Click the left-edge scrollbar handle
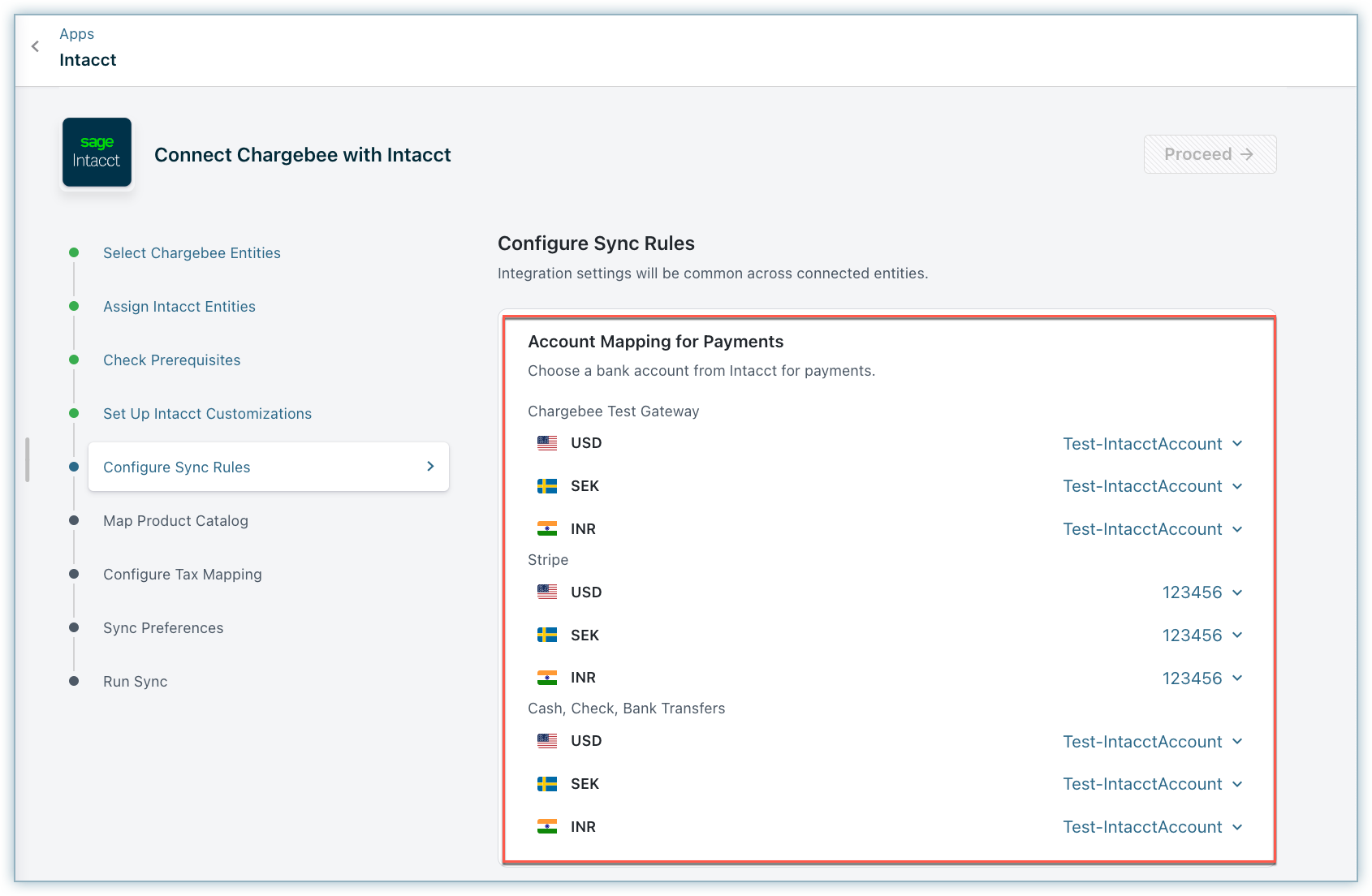1372x896 pixels. pyautogui.click(x=28, y=459)
